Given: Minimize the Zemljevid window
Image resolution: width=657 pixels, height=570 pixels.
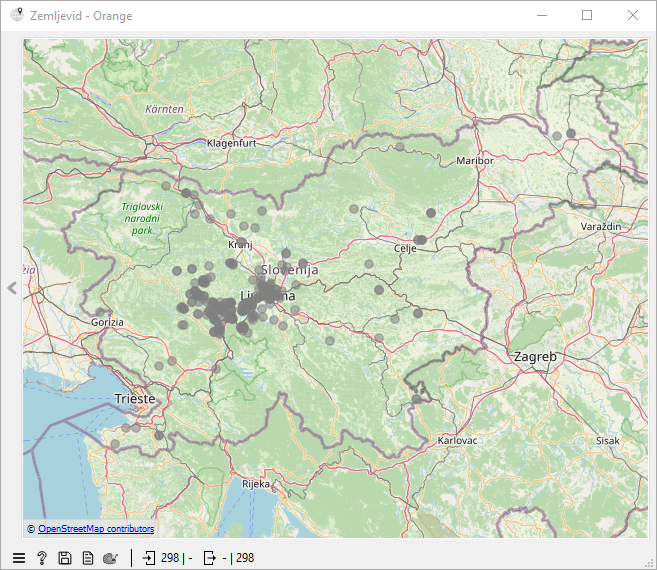Looking at the screenshot, I should (542, 16).
